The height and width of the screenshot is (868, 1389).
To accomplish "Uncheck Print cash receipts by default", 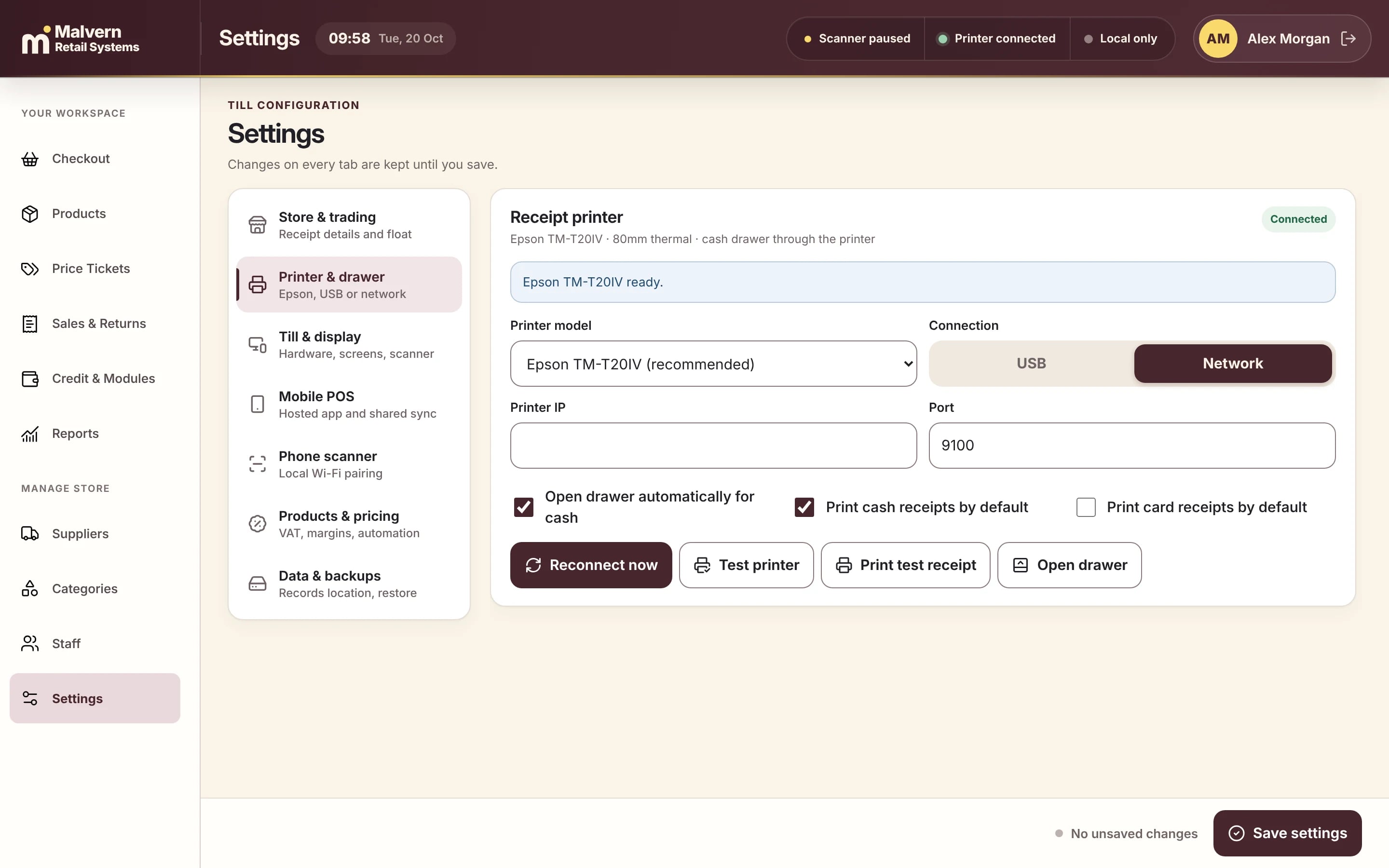I will [x=804, y=507].
